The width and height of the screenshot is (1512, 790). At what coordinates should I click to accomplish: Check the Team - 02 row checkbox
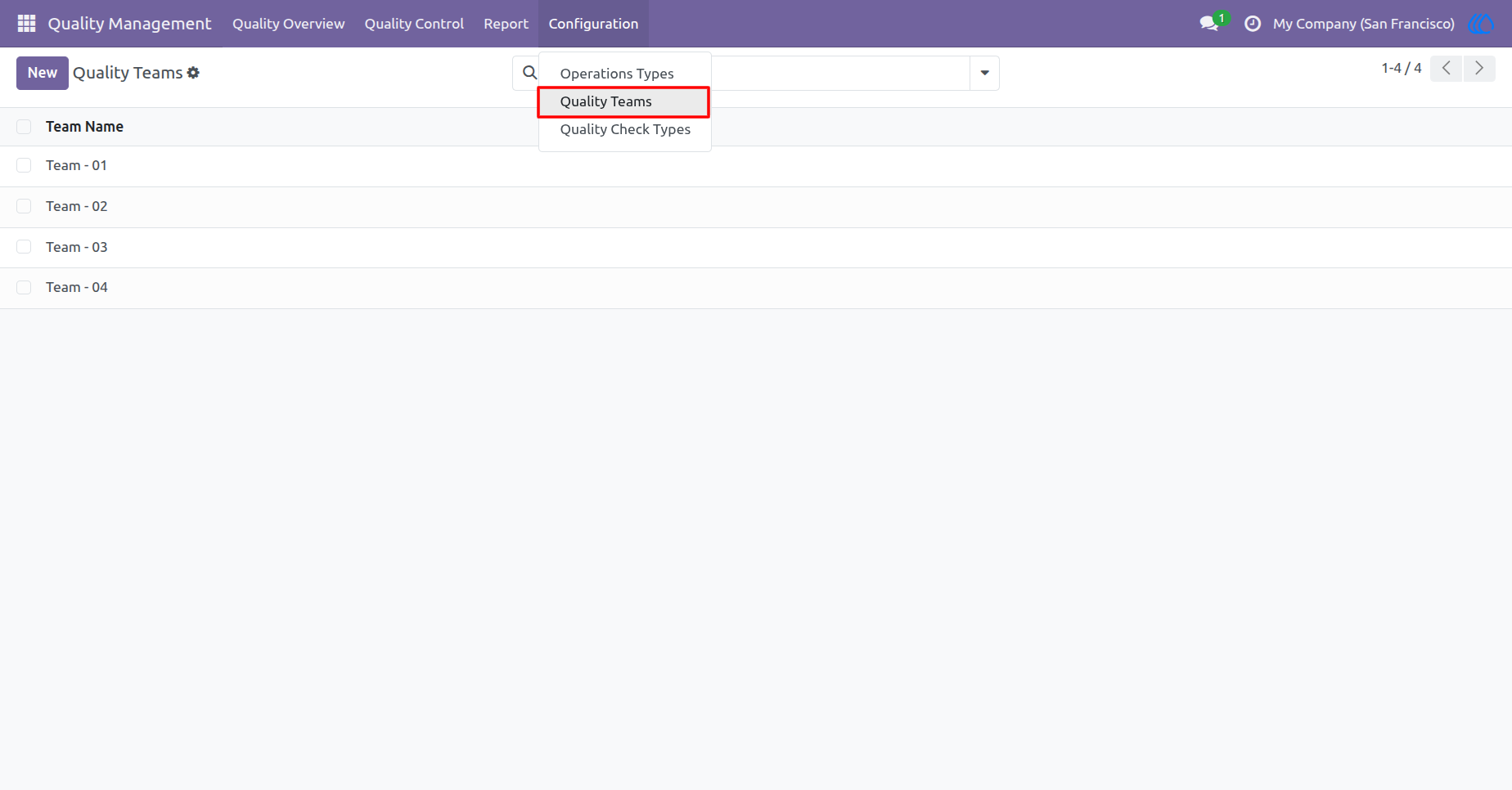pos(24,206)
